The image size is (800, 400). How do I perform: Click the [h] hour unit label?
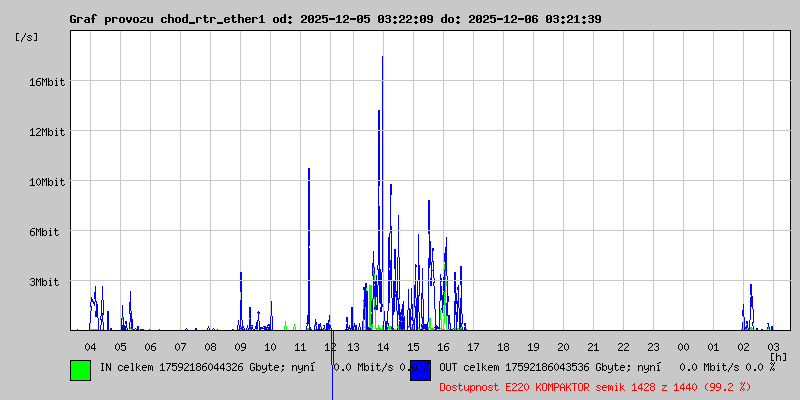[x=778, y=356]
